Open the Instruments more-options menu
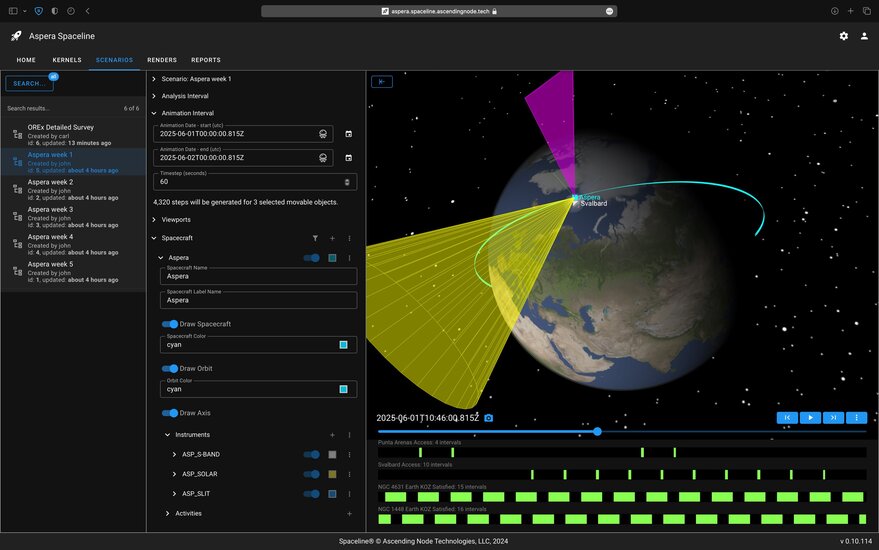879x550 pixels. 349,435
